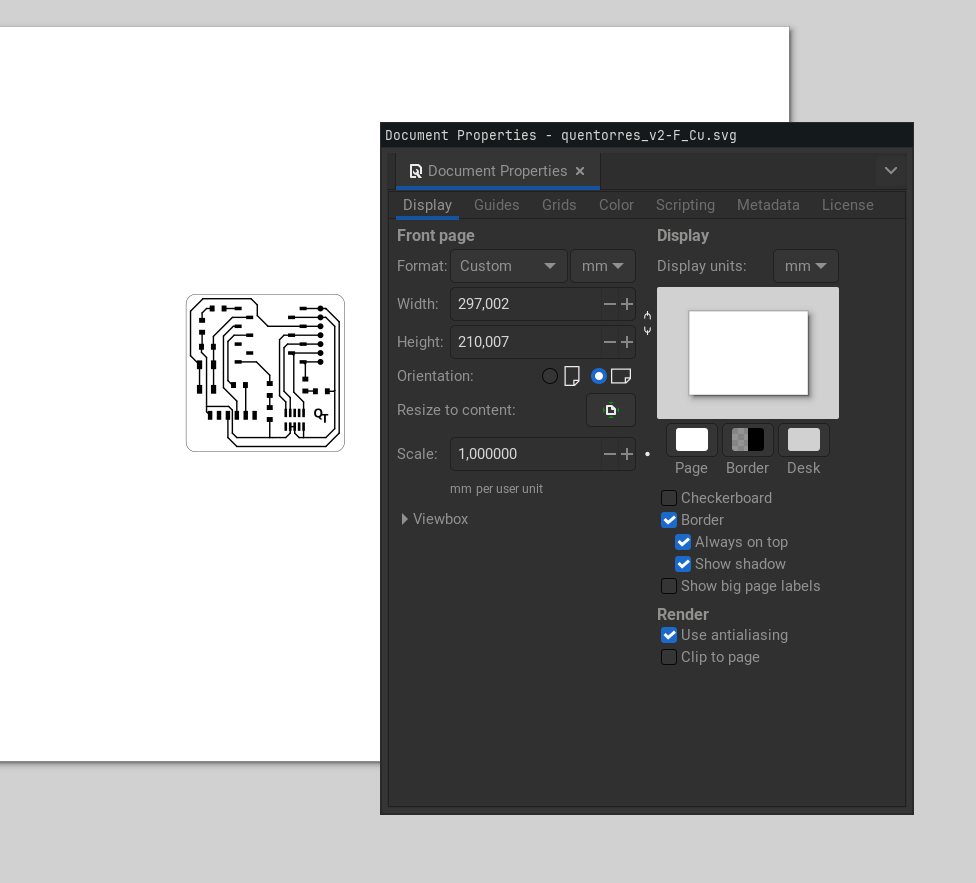The width and height of the screenshot is (976, 883).
Task: Select the PCB drawing on canvas
Action: coord(265,373)
